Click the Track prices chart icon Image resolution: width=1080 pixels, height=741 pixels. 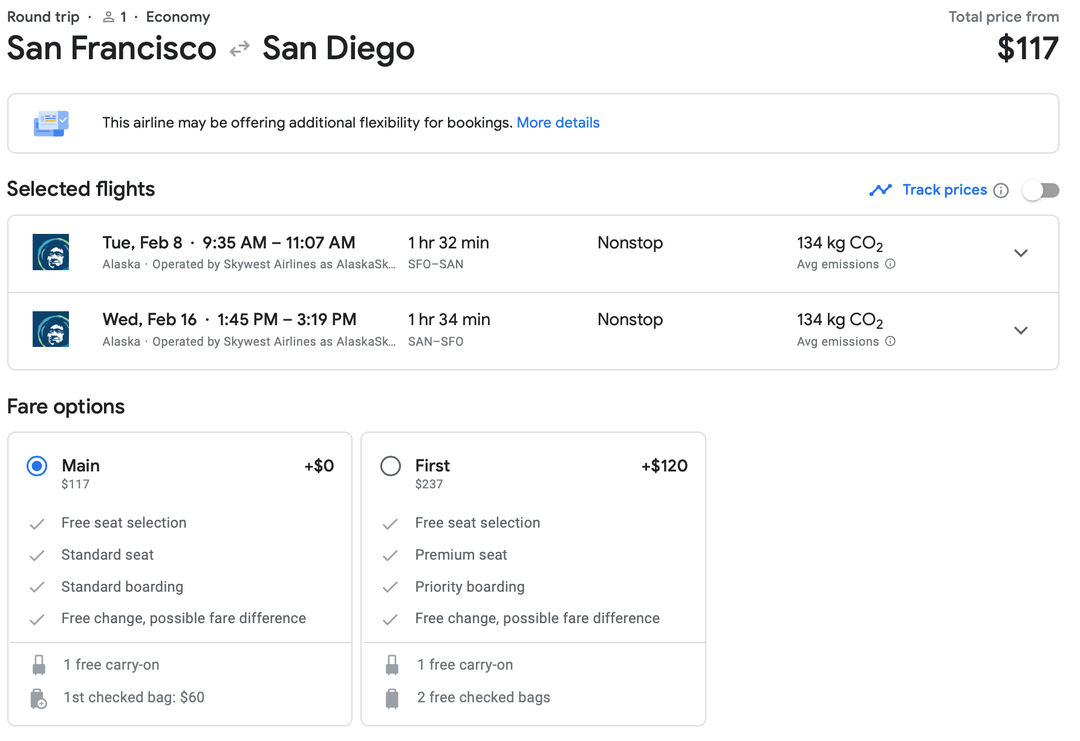(882, 190)
